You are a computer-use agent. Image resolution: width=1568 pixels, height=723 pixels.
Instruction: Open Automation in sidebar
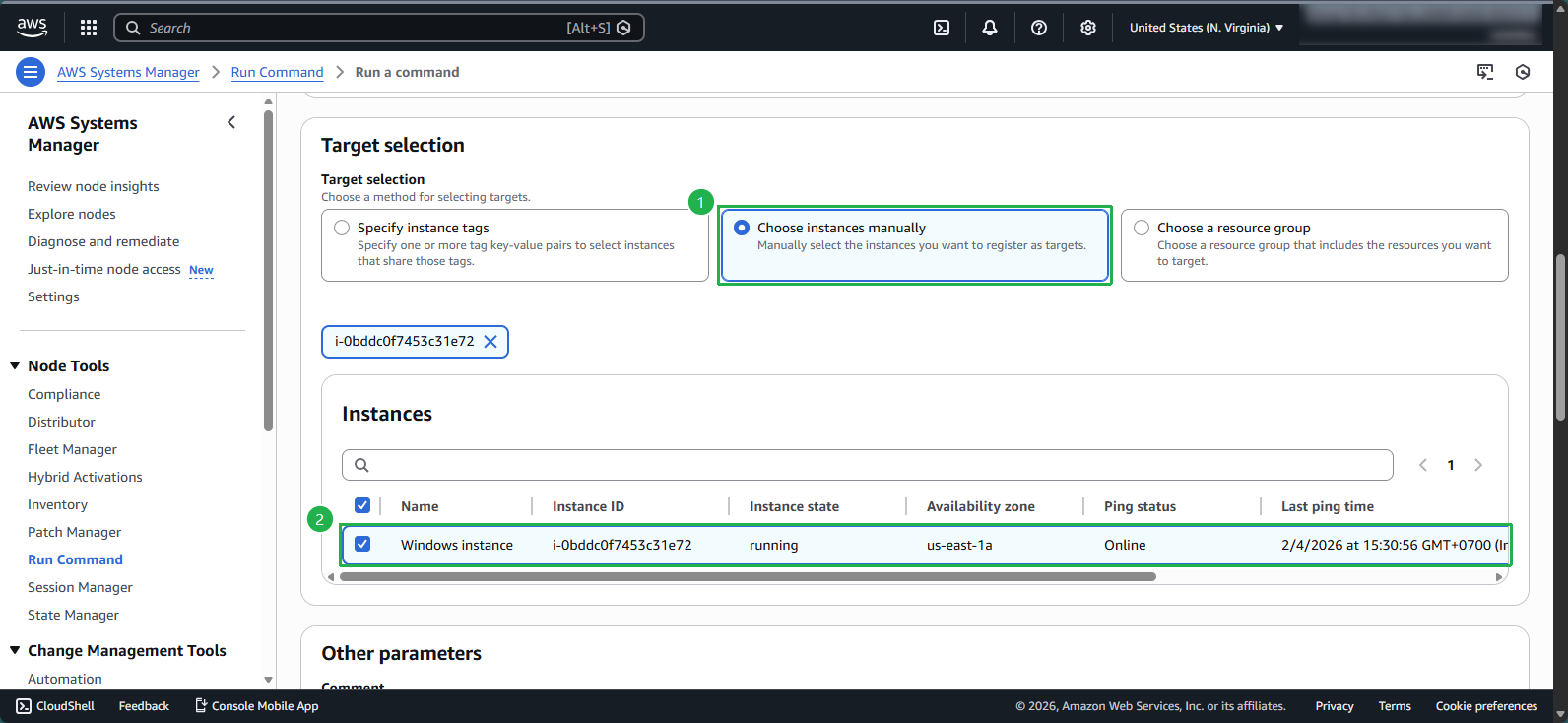click(65, 679)
